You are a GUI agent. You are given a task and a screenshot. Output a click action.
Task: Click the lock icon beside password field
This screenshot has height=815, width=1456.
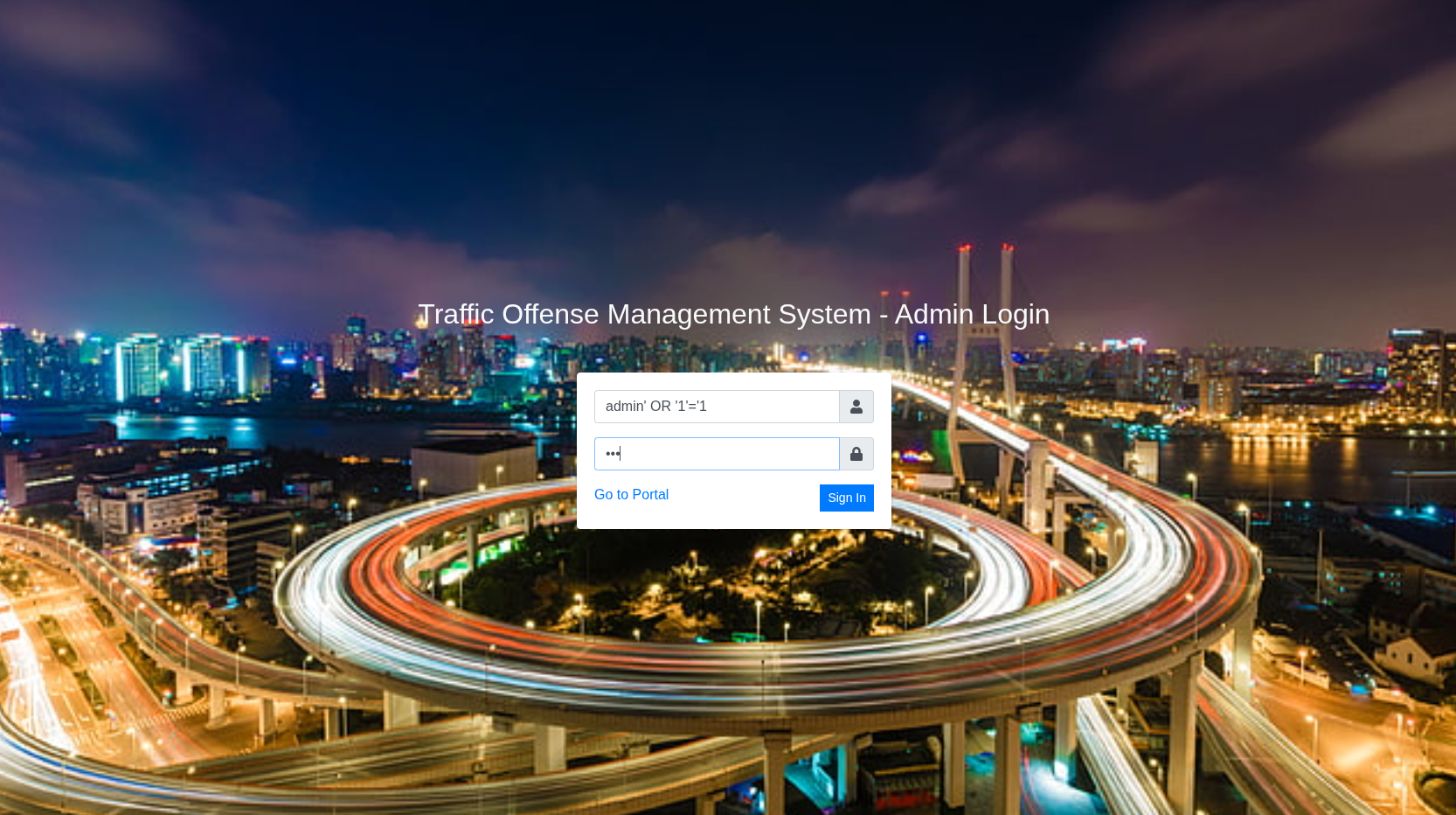coord(856,454)
